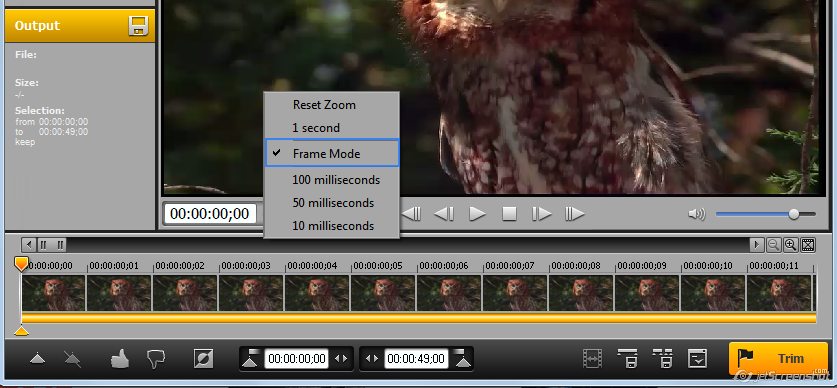Fit timeline to window icon
Image resolution: width=837 pixels, height=388 pixels.
point(808,245)
